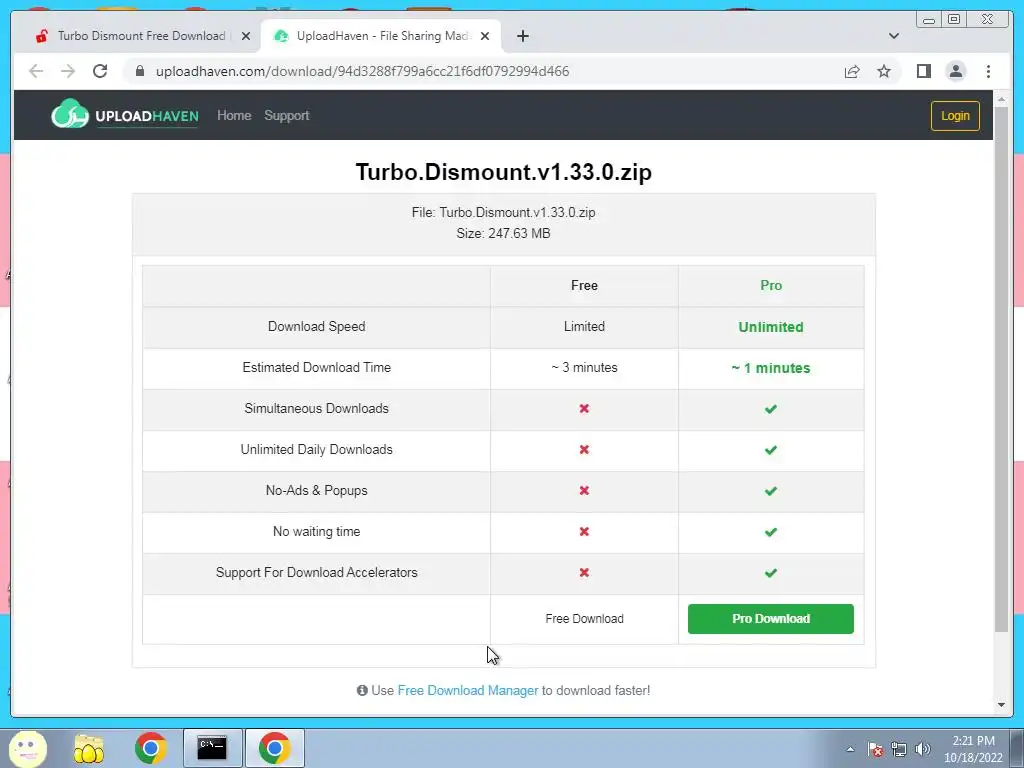1024x768 pixels.
Task: Click the scrollbar up arrow
Action: click(1001, 100)
